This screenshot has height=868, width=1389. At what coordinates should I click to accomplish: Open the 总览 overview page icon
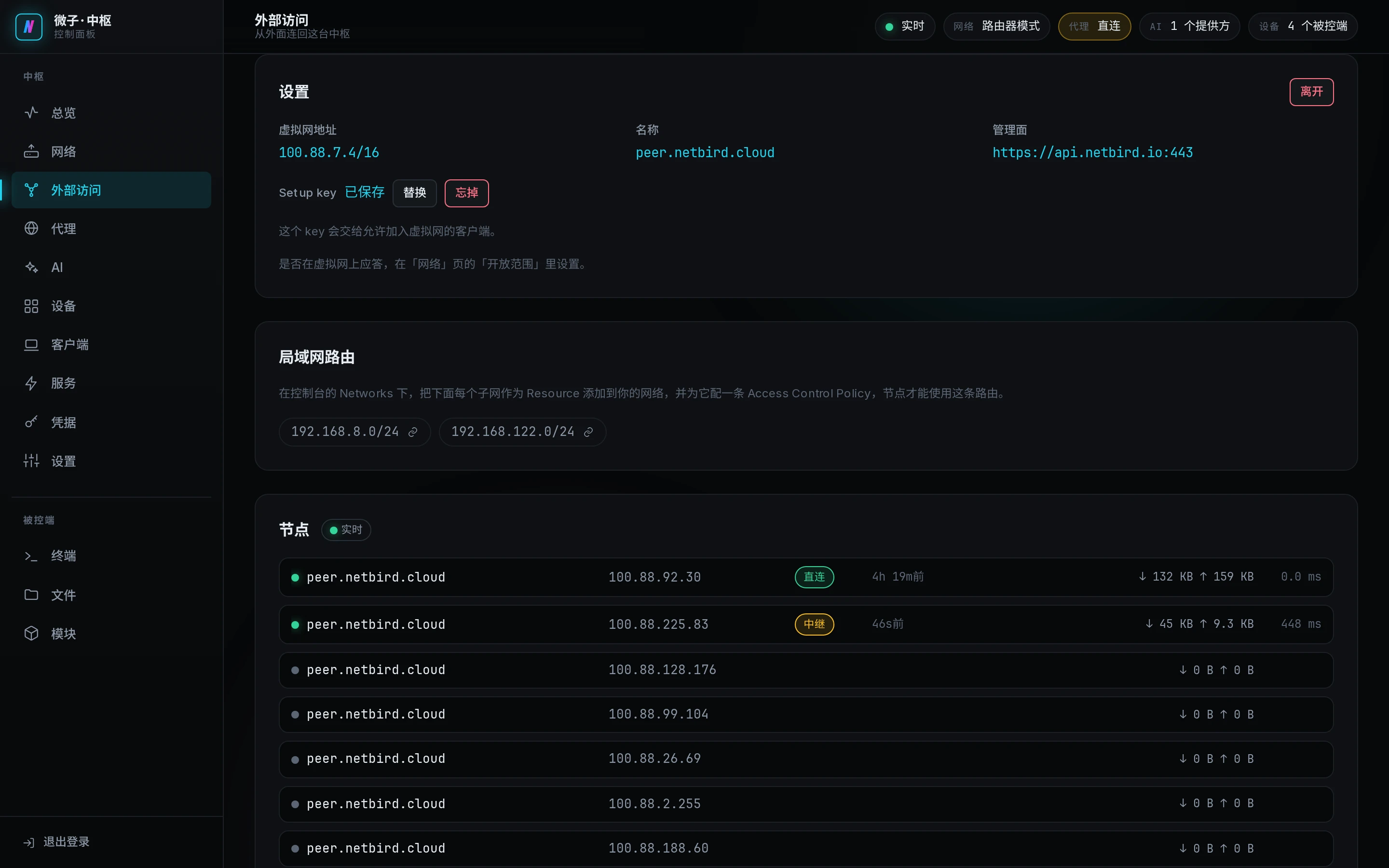(31, 112)
